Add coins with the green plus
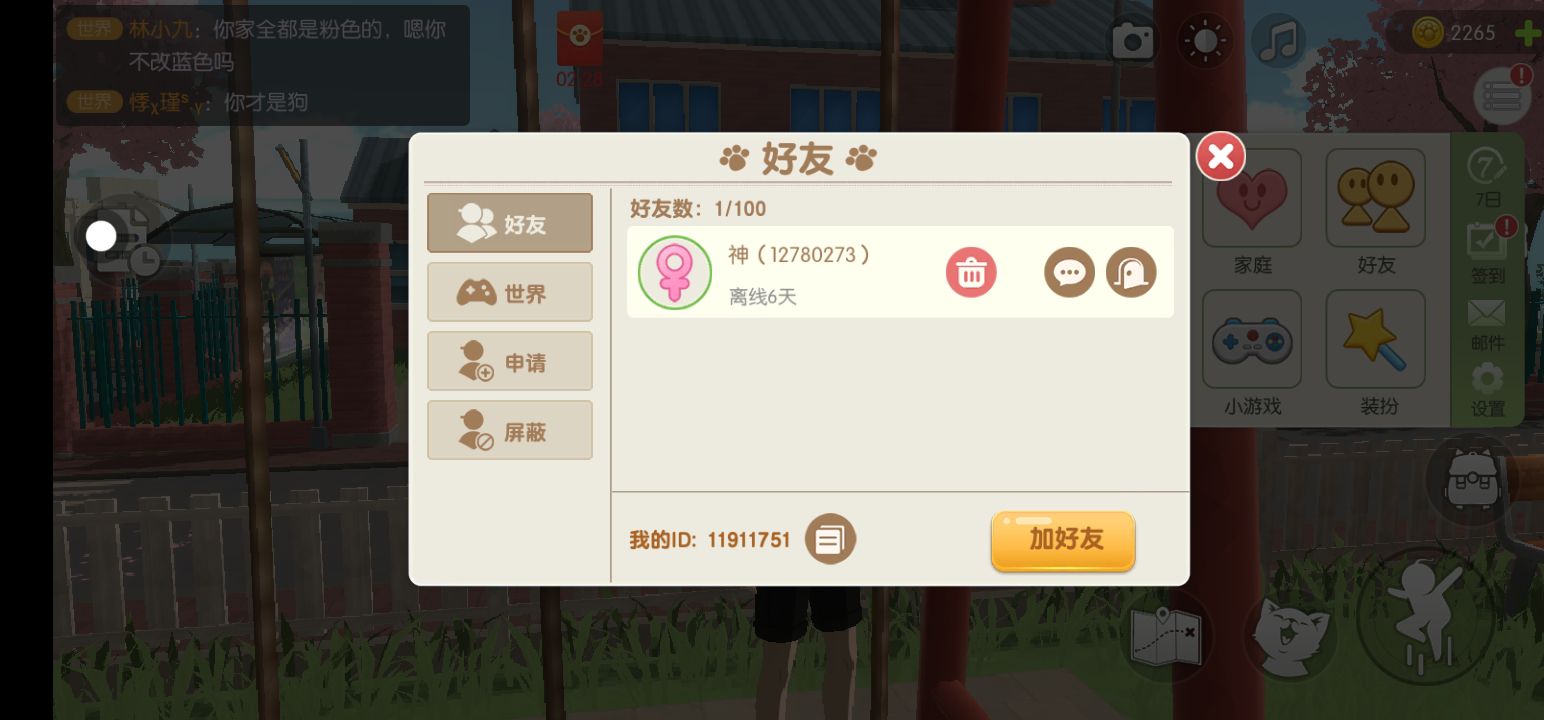The height and width of the screenshot is (720, 1544). click(1528, 33)
